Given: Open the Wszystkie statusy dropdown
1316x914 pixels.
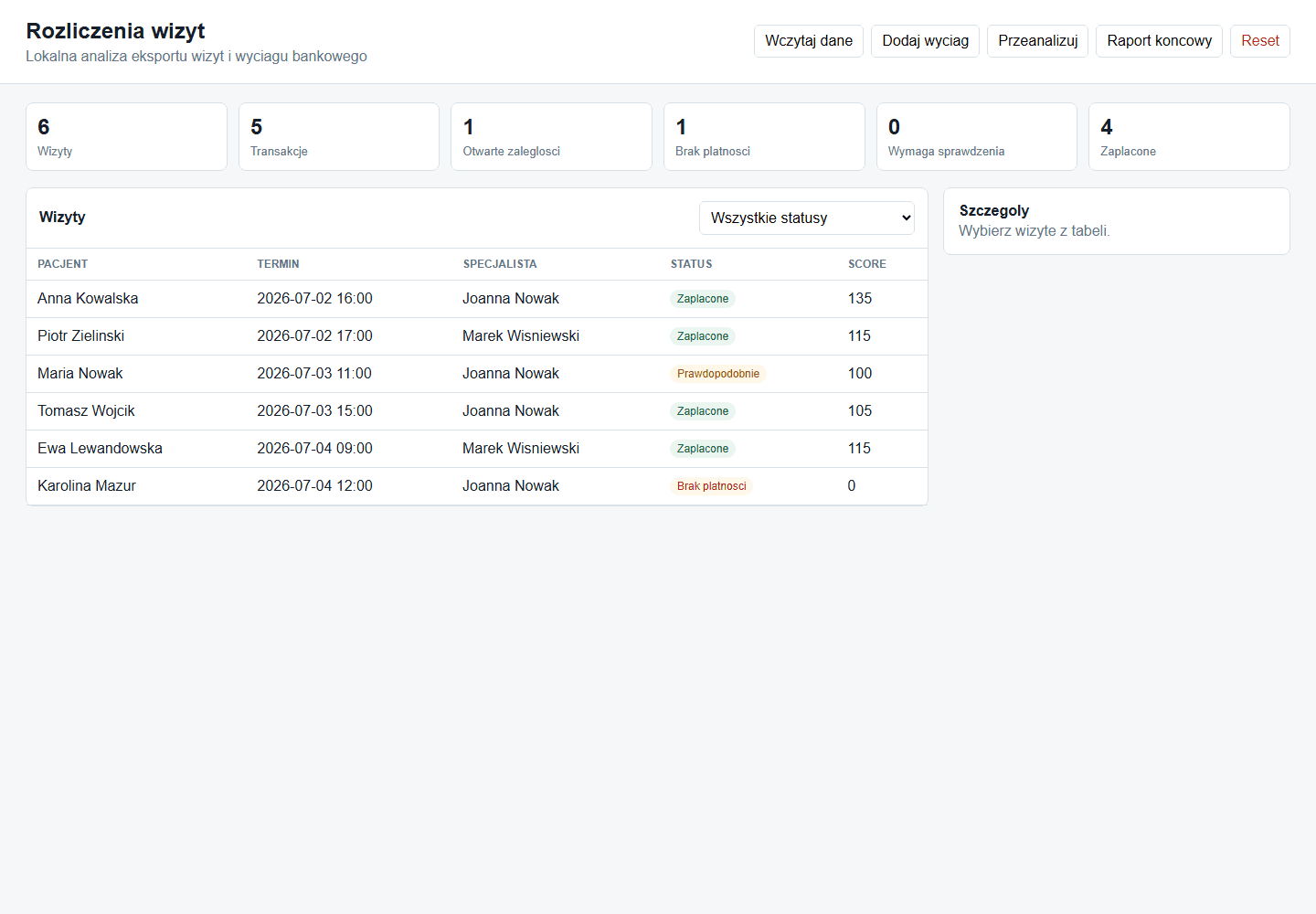Looking at the screenshot, I should click(x=806, y=218).
